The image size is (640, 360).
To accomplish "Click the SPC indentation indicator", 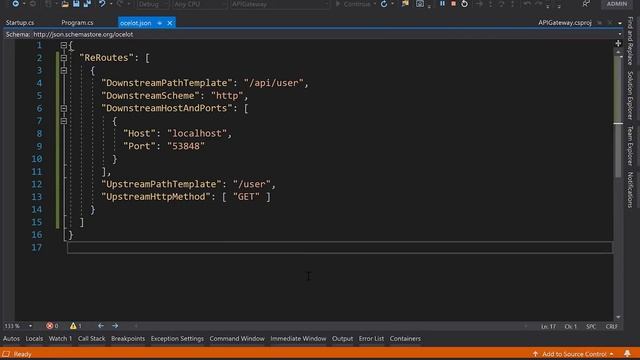I will coord(591,327).
